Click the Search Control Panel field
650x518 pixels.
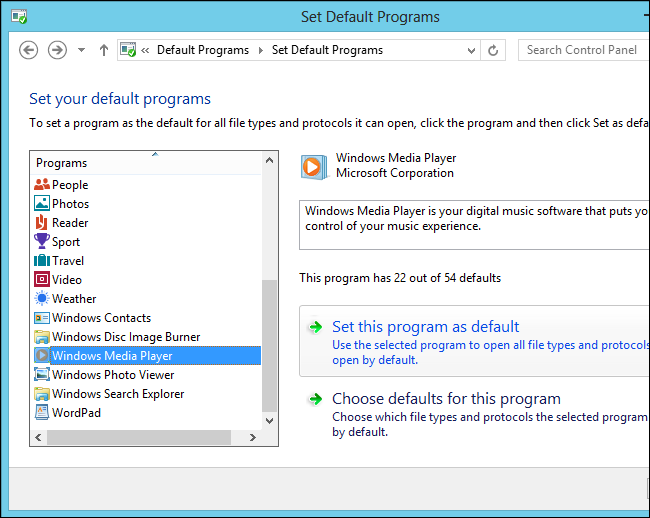click(582, 50)
